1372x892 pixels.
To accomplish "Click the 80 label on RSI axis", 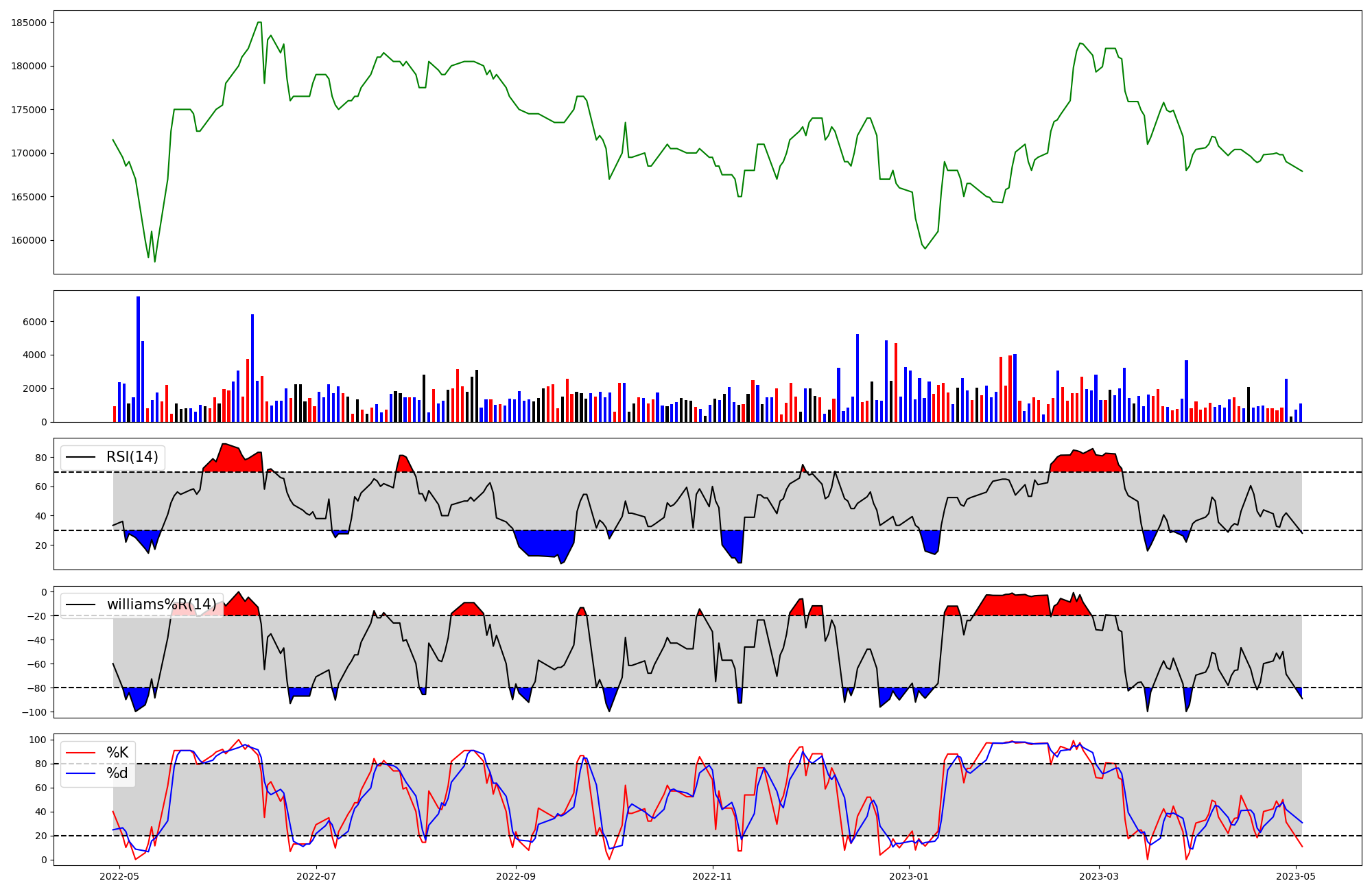I will click(x=41, y=458).
